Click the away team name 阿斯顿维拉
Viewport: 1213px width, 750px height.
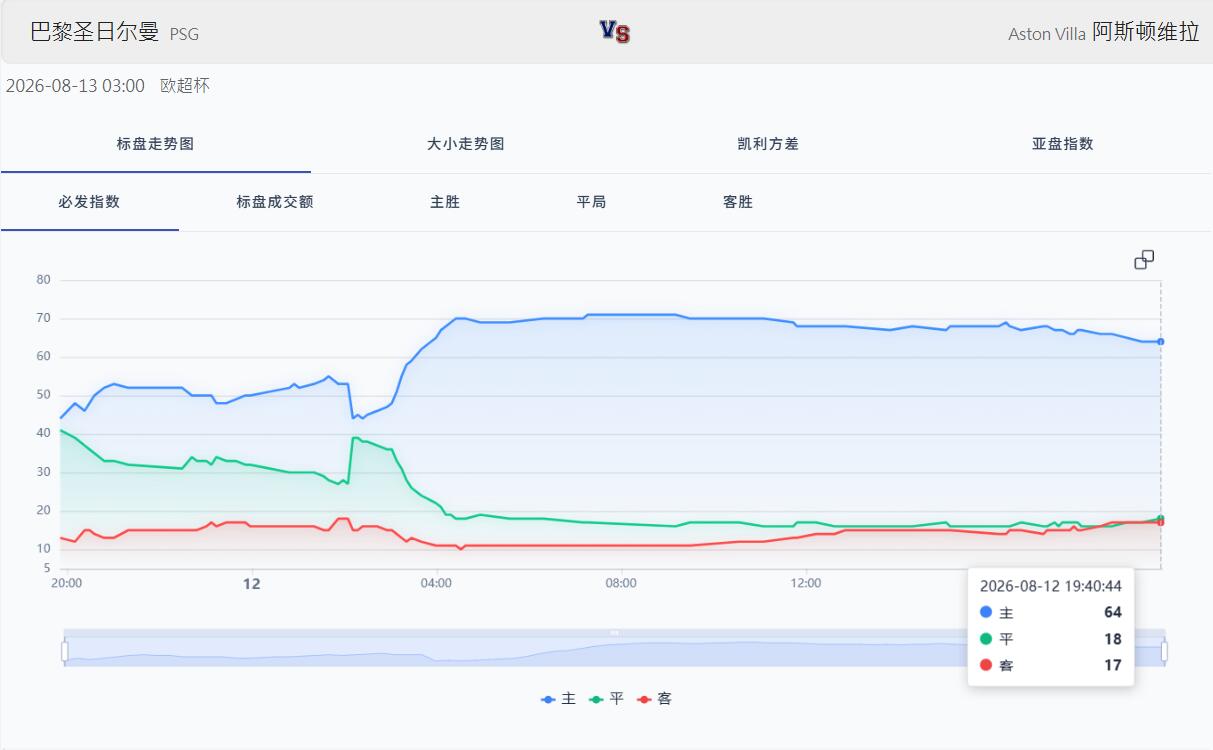coord(1146,32)
